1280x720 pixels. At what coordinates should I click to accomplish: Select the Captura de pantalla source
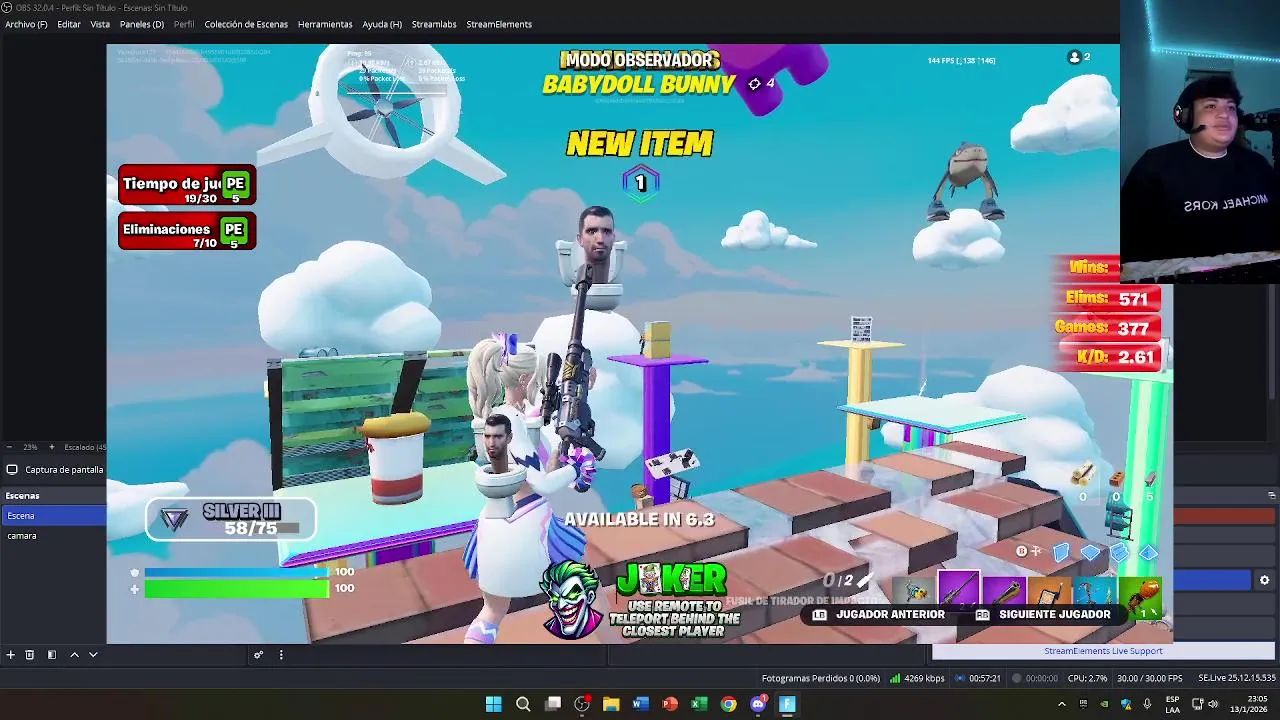coord(53,469)
